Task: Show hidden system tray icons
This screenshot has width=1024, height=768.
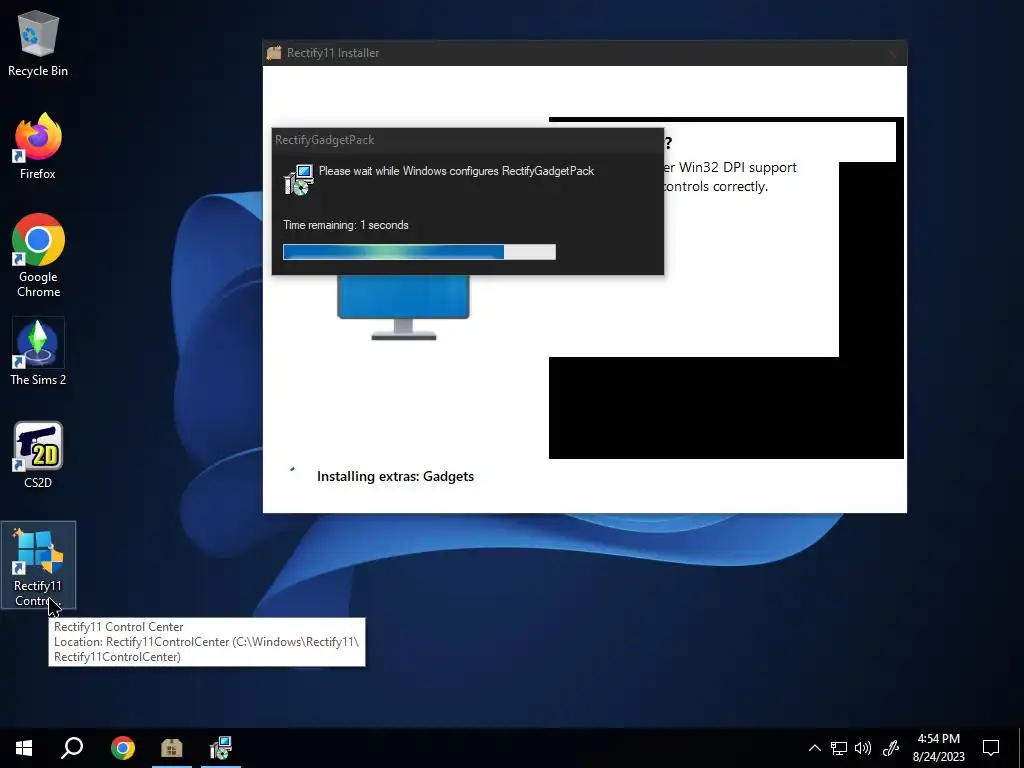Action: 814,748
